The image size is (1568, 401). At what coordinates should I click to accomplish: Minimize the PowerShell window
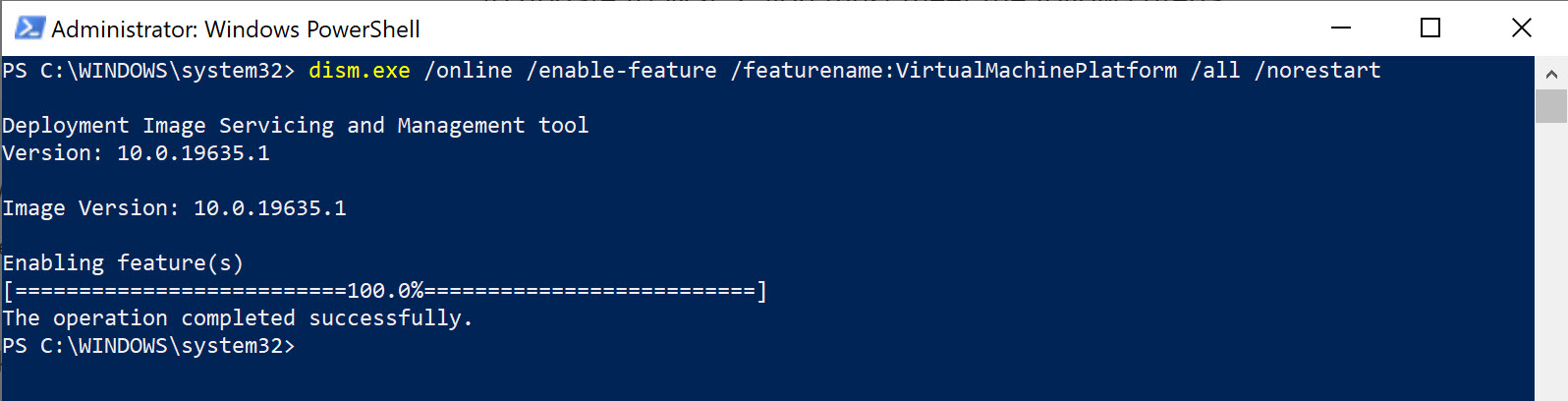[1341, 29]
